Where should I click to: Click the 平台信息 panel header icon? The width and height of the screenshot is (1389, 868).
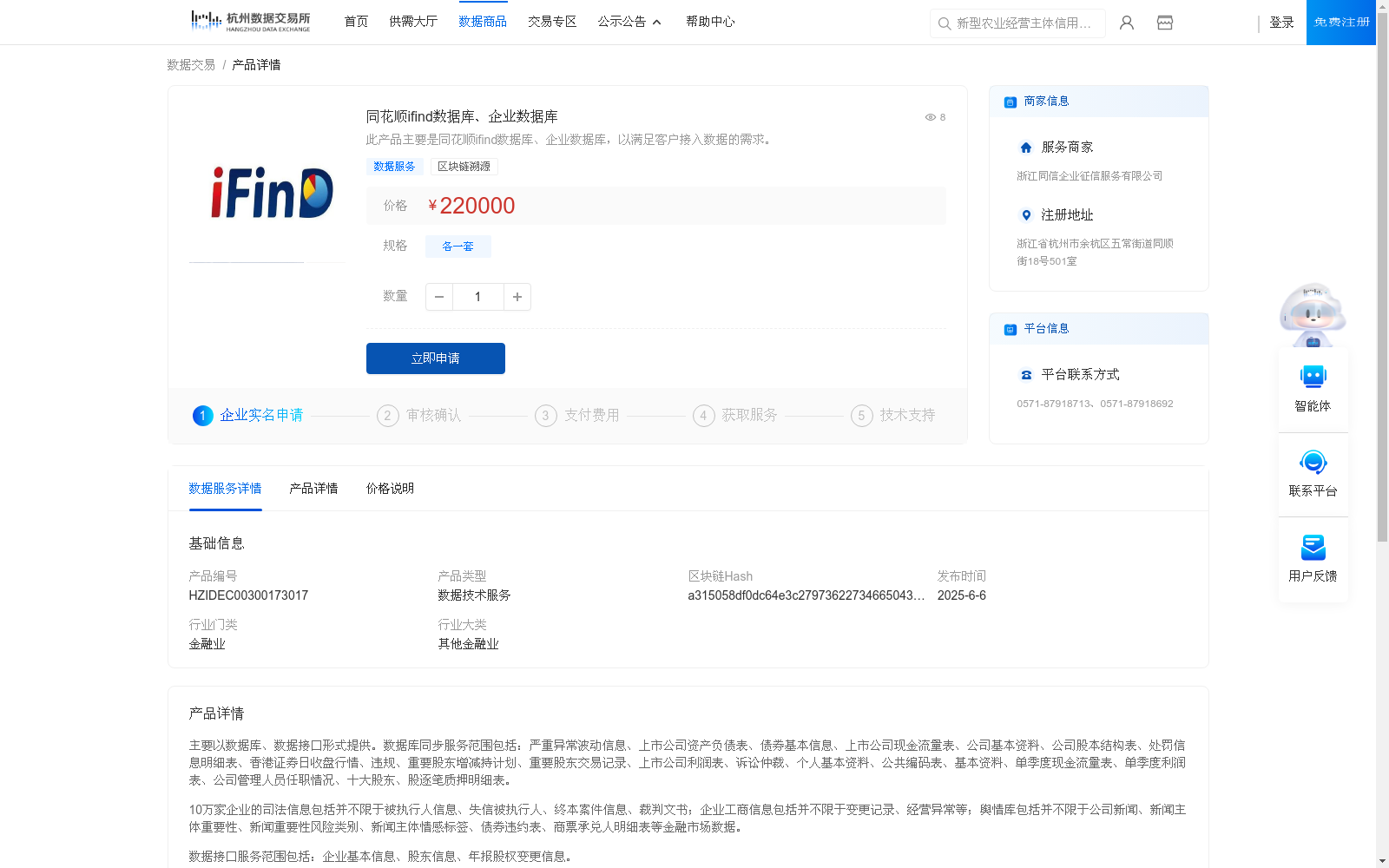[1010, 330]
